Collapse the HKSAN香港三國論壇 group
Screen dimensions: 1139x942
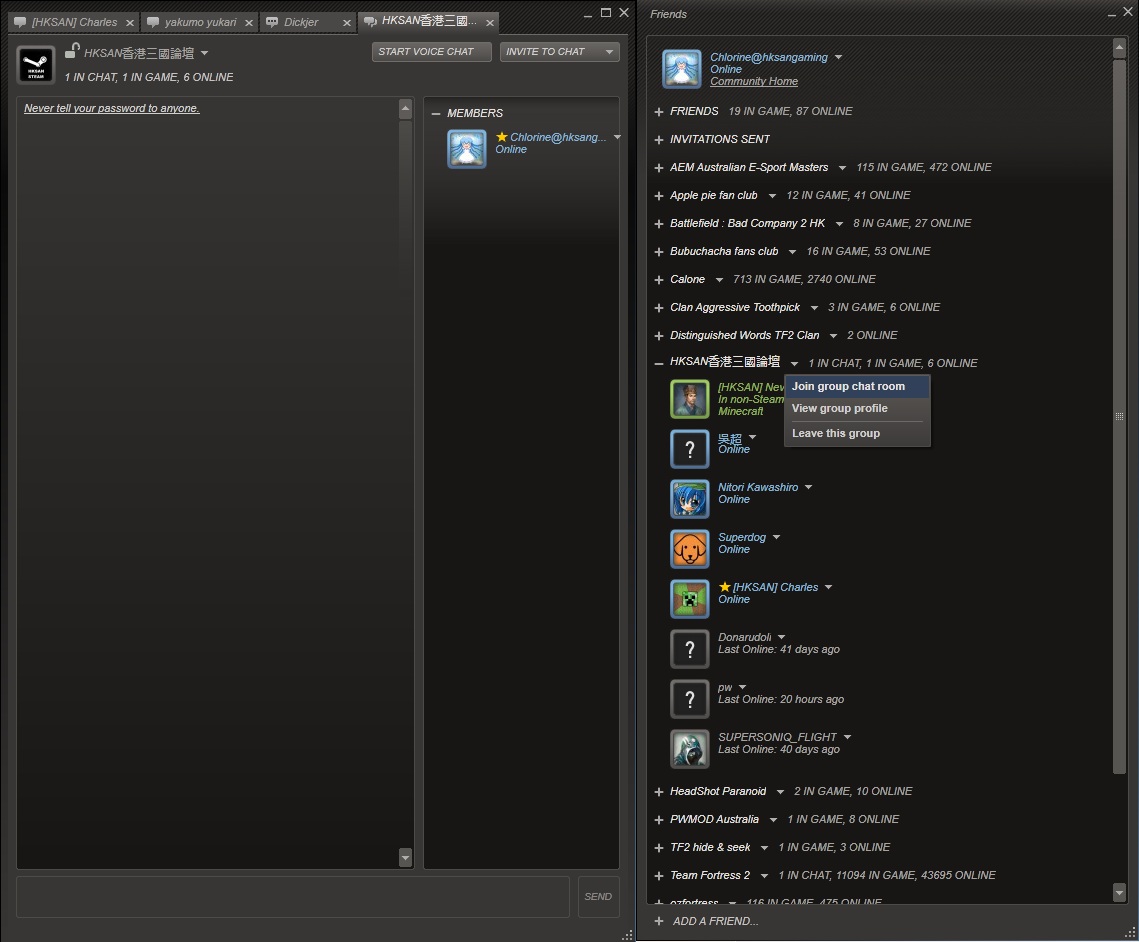659,363
